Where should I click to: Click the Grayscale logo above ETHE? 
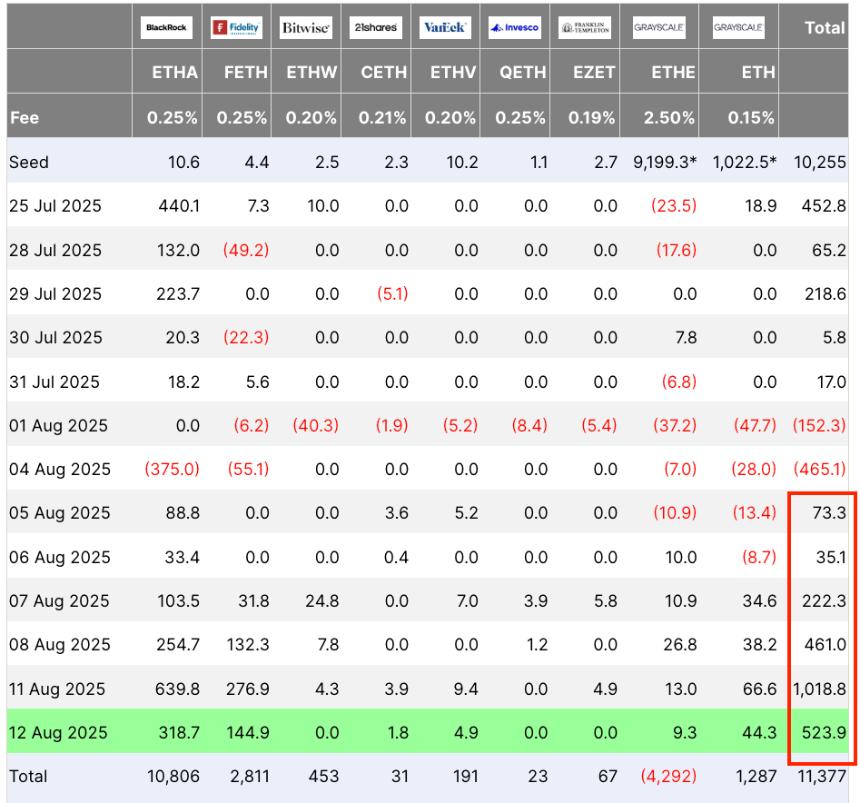pos(659,27)
